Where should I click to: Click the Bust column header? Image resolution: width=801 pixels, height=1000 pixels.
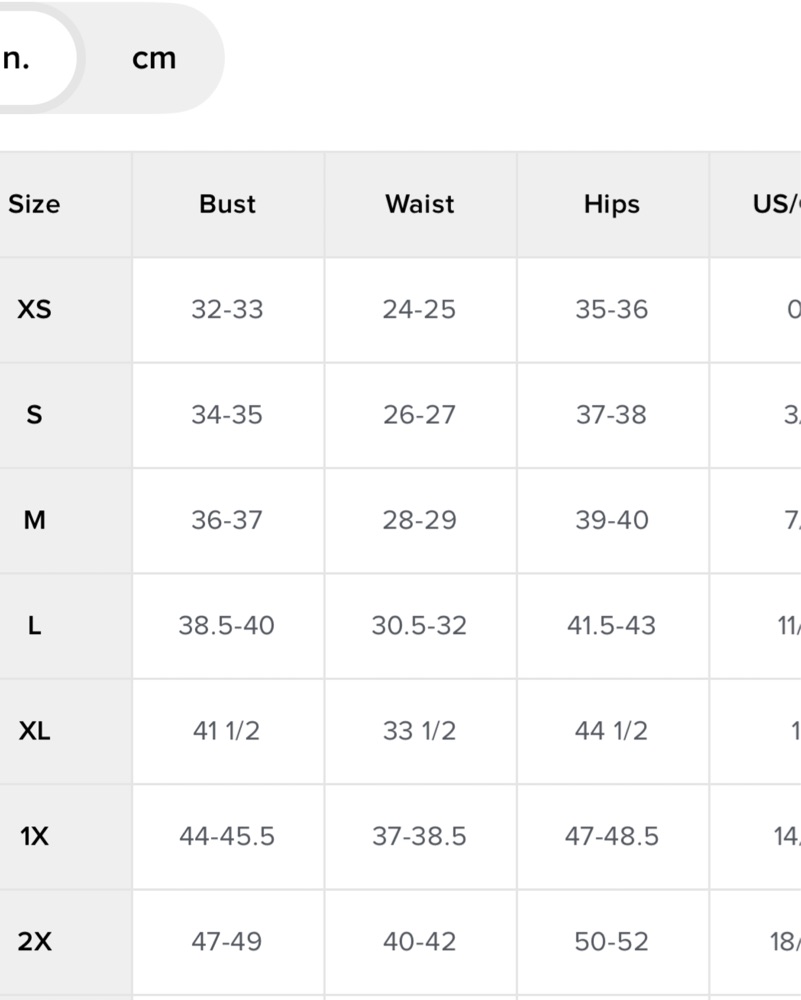coord(227,204)
